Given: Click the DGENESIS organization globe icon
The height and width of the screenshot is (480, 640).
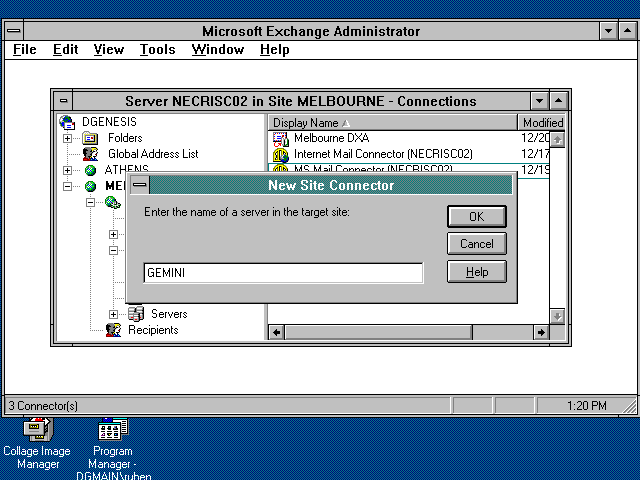Looking at the screenshot, I should 67,122.
